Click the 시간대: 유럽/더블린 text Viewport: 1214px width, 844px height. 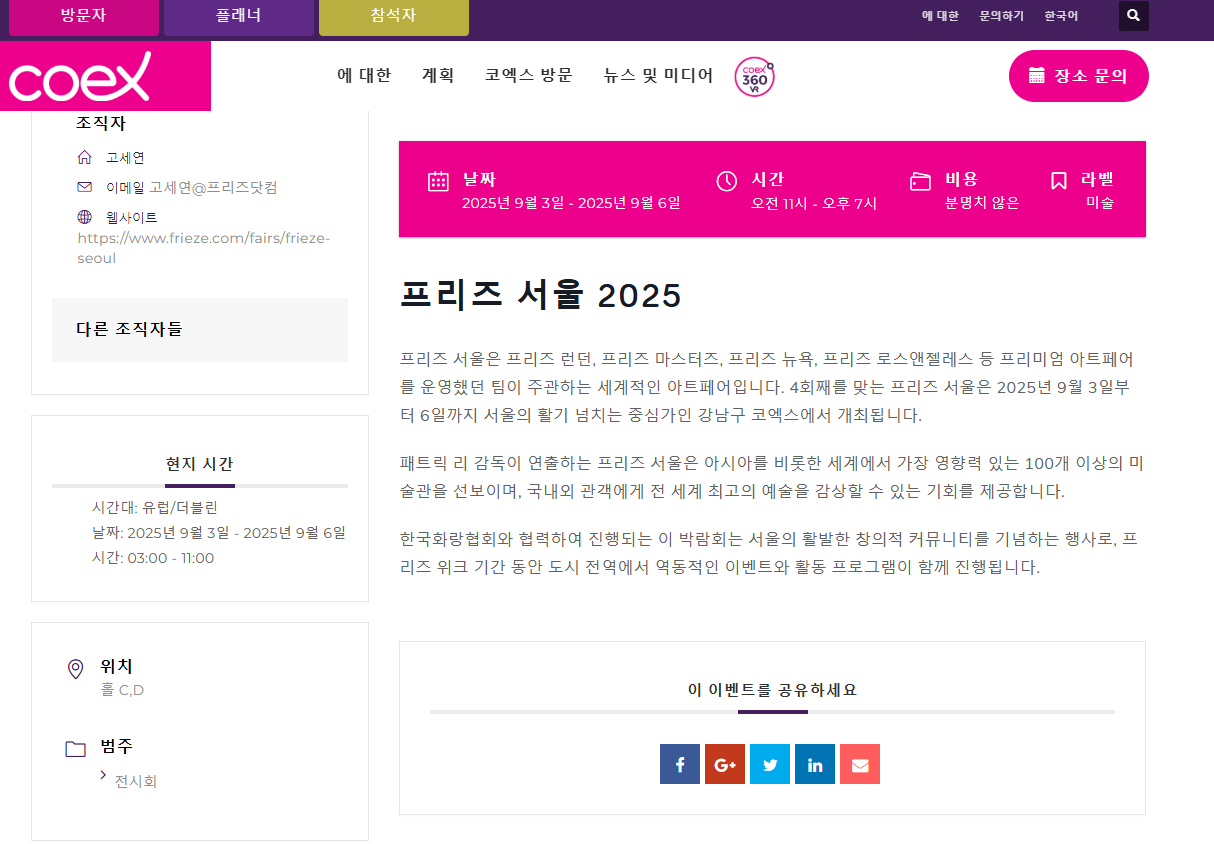tap(155, 507)
